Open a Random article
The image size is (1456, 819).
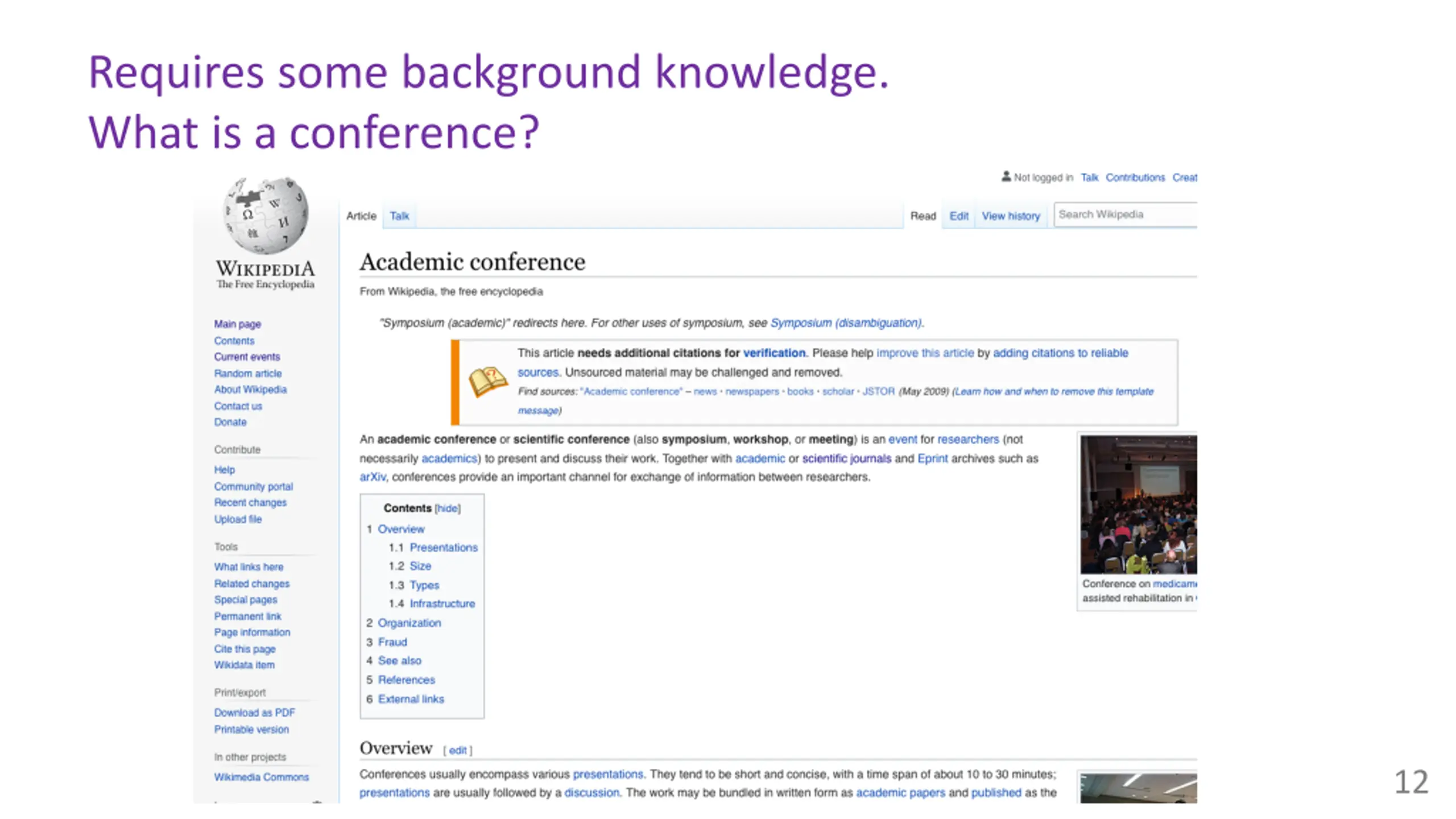point(248,373)
